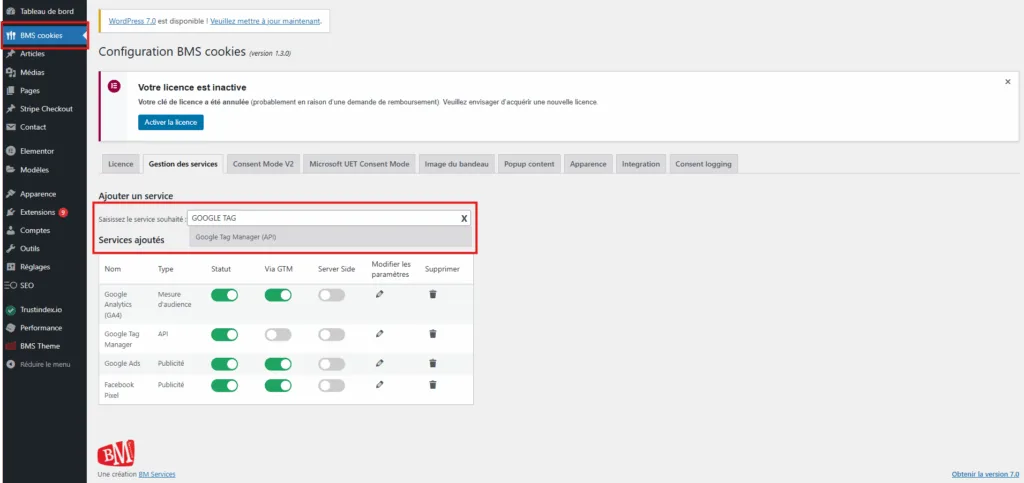Screen dimensions: 1024x483
Task: Open the Integration tab
Action: [x=641, y=164]
